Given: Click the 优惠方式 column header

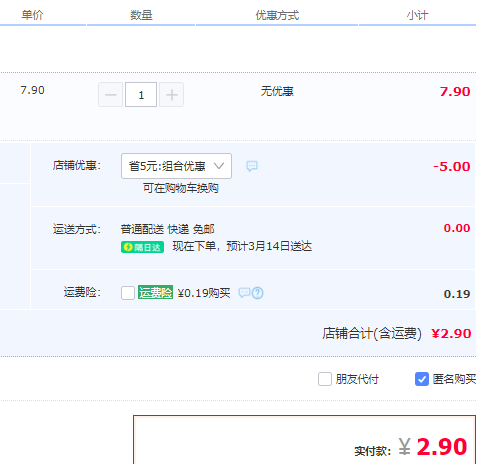Looking at the screenshot, I should pos(277,15).
